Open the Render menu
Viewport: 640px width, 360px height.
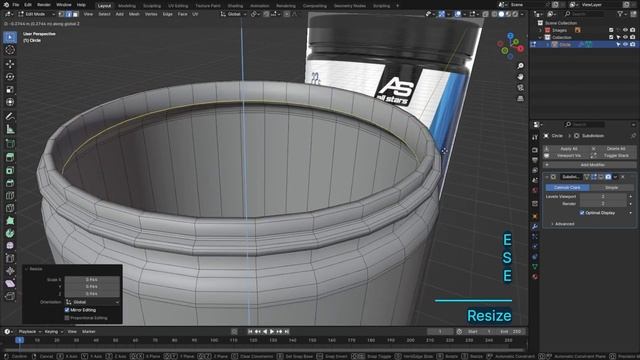44,5
